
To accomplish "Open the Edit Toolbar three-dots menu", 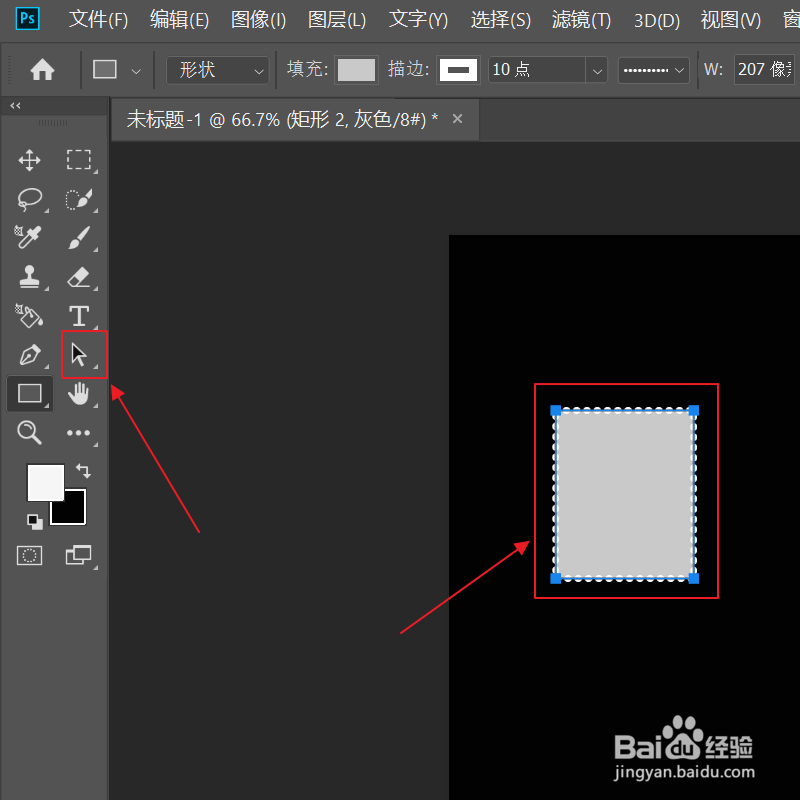I will click(x=79, y=433).
